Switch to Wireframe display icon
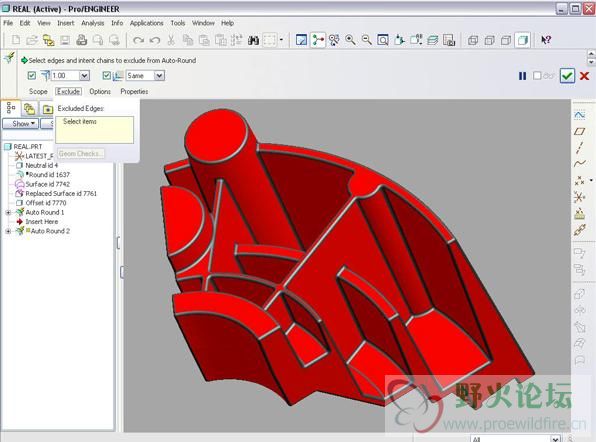 473,40
